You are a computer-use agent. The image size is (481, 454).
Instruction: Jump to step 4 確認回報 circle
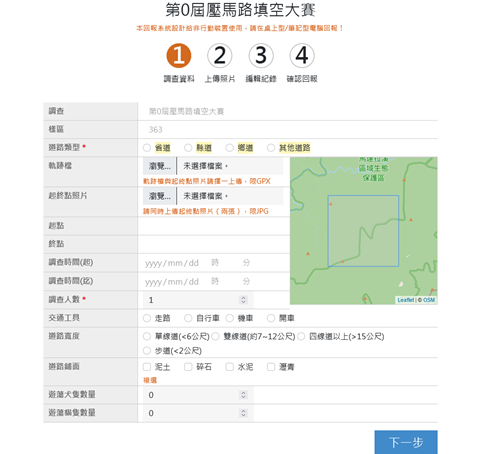click(x=302, y=55)
